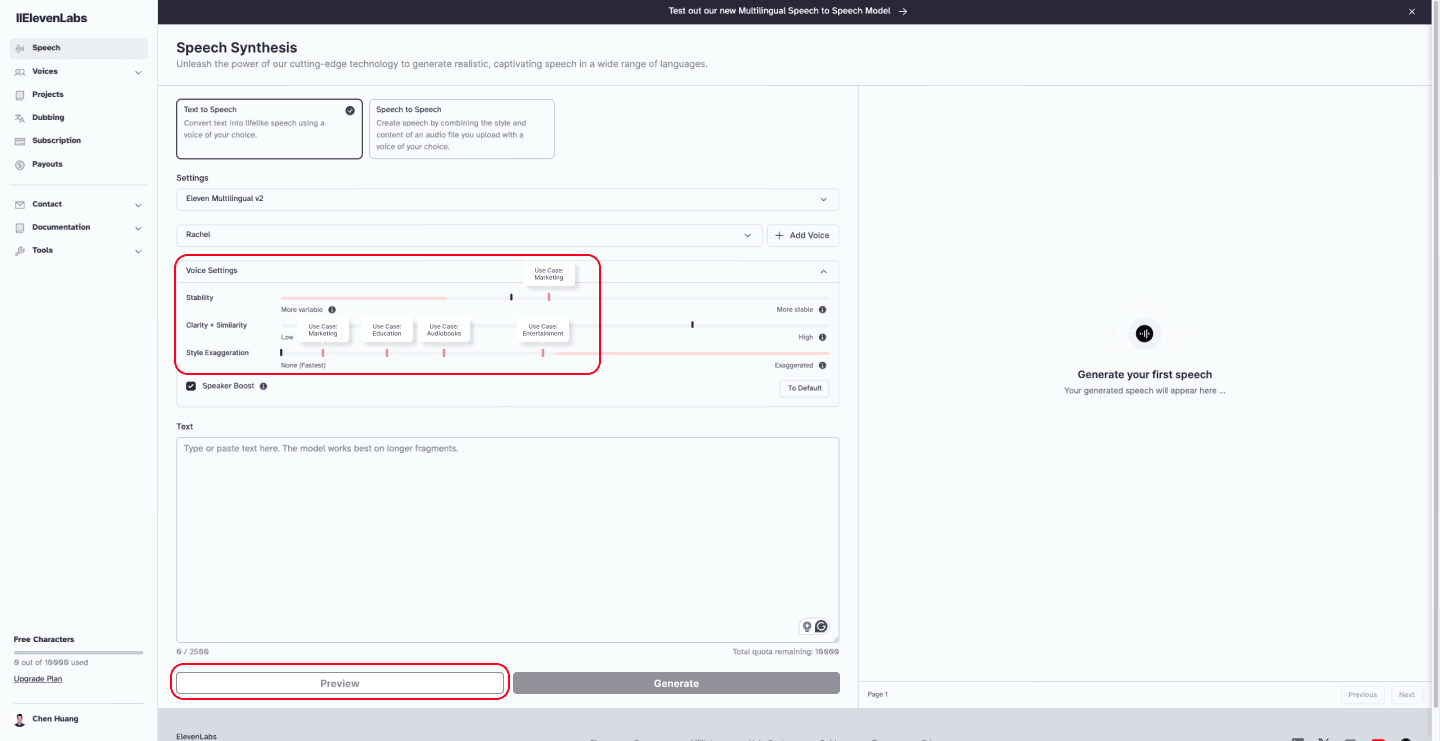Open the Speech section via its waveform icon
The width and height of the screenshot is (1440, 741).
pos(20,48)
